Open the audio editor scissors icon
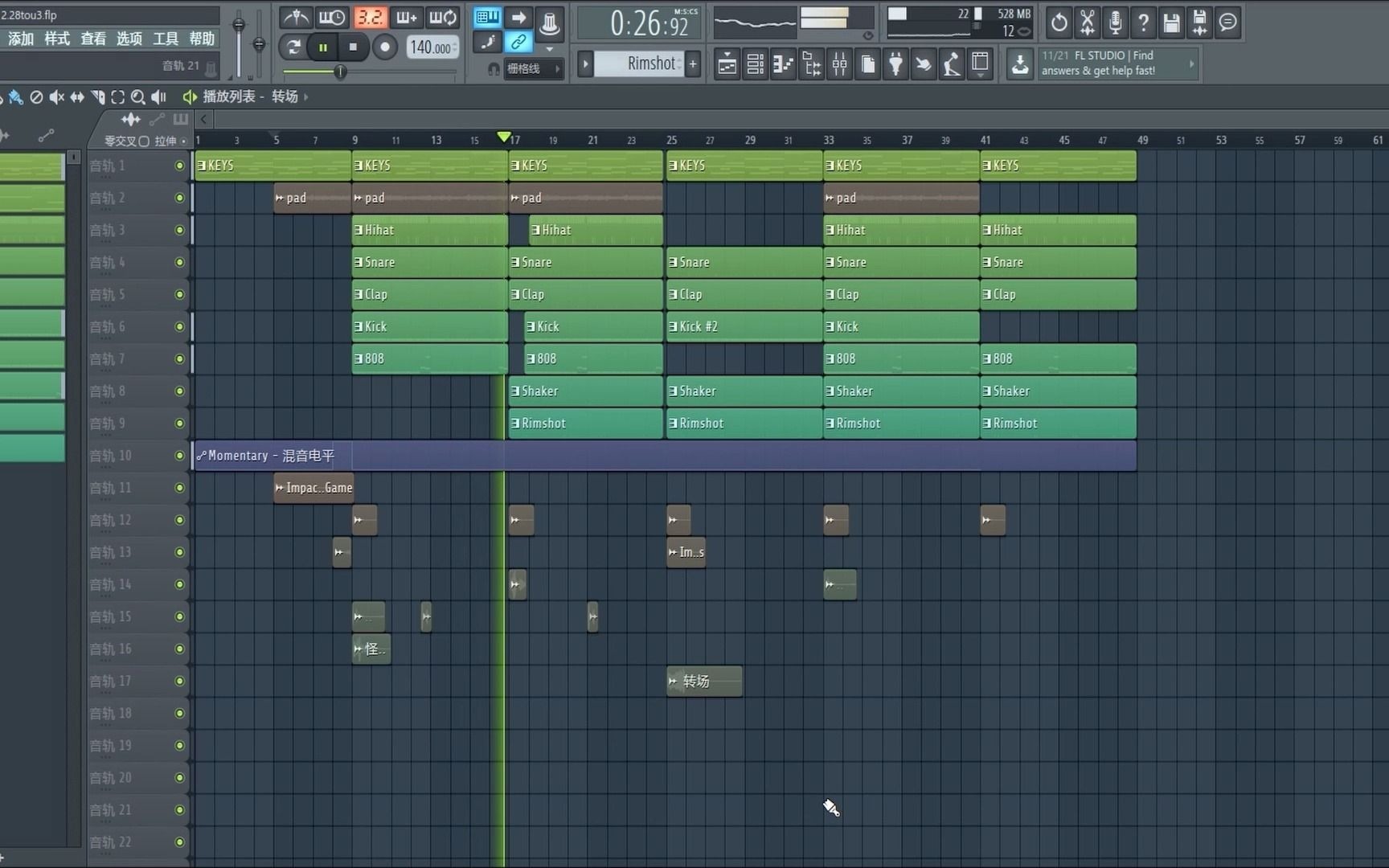Screen dimensions: 1389x868 (x=1088, y=23)
